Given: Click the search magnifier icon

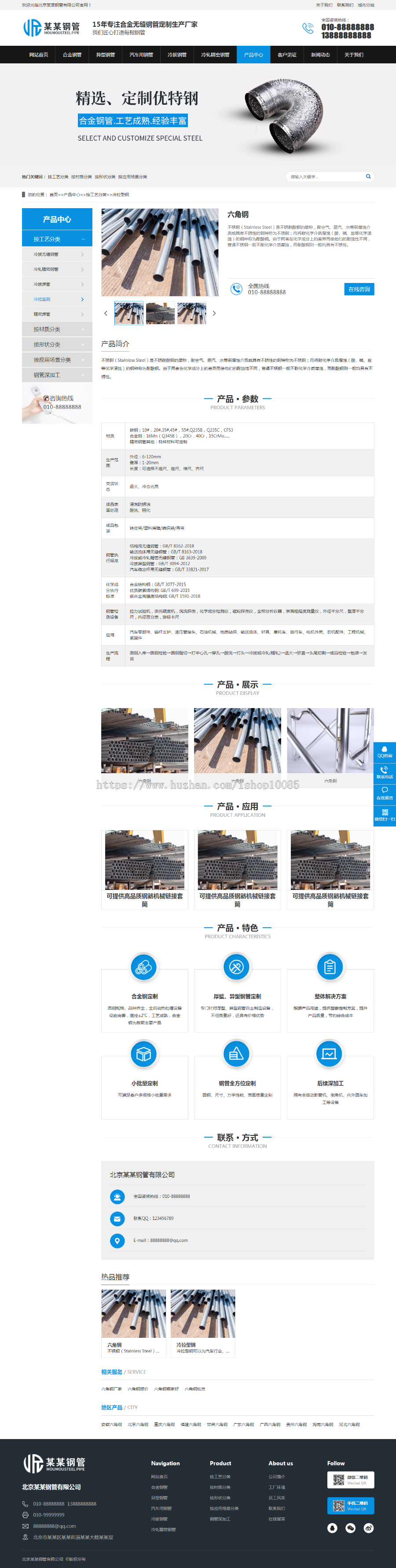Looking at the screenshot, I should [x=368, y=176].
